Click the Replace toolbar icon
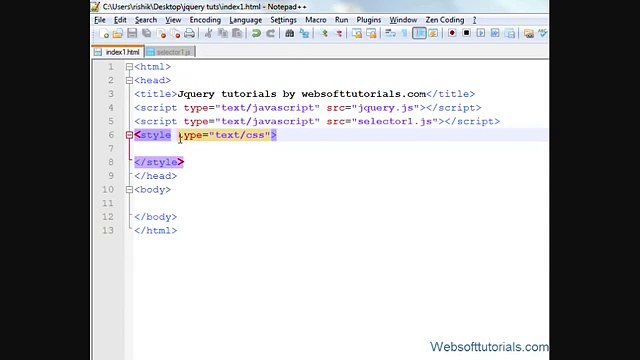Image resolution: width=640 pixels, height=360 pixels. [304, 33]
